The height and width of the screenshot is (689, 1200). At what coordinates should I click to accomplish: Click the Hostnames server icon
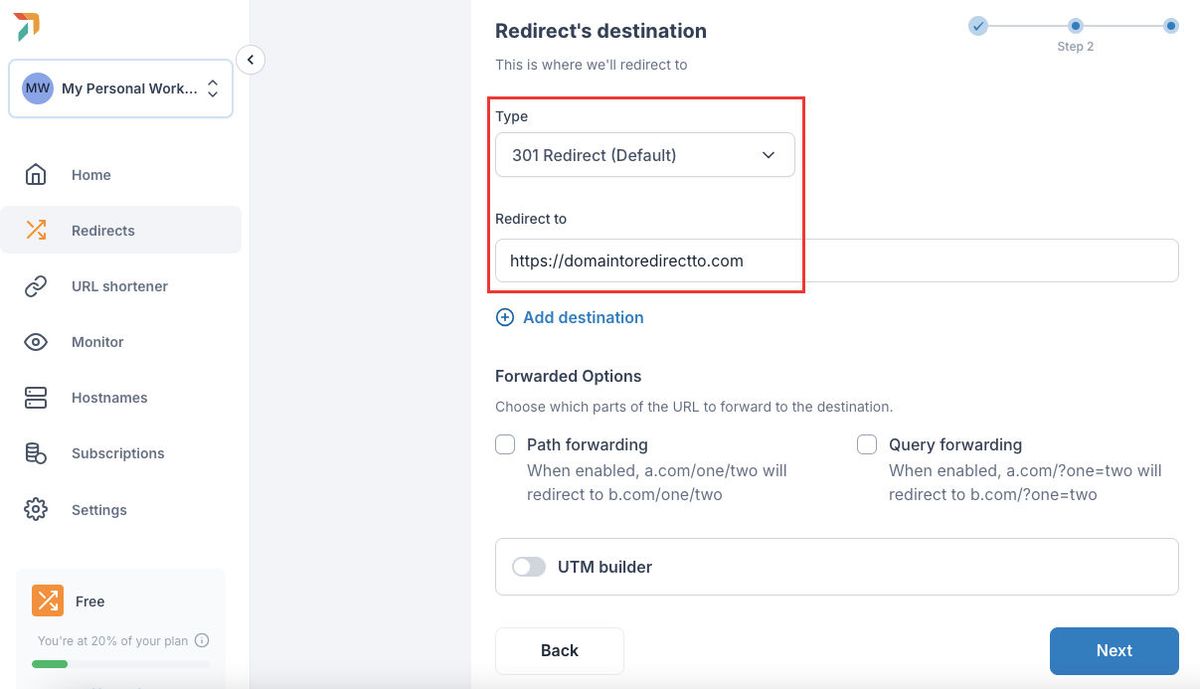coord(36,398)
